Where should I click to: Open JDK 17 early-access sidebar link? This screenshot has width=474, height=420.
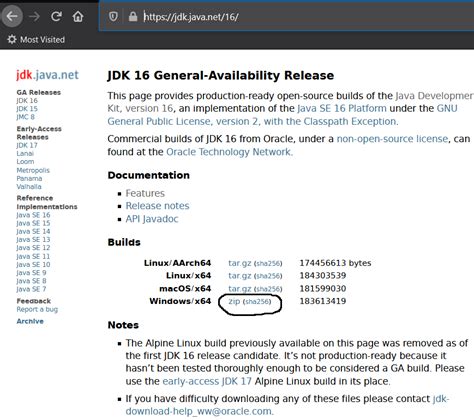point(27,145)
